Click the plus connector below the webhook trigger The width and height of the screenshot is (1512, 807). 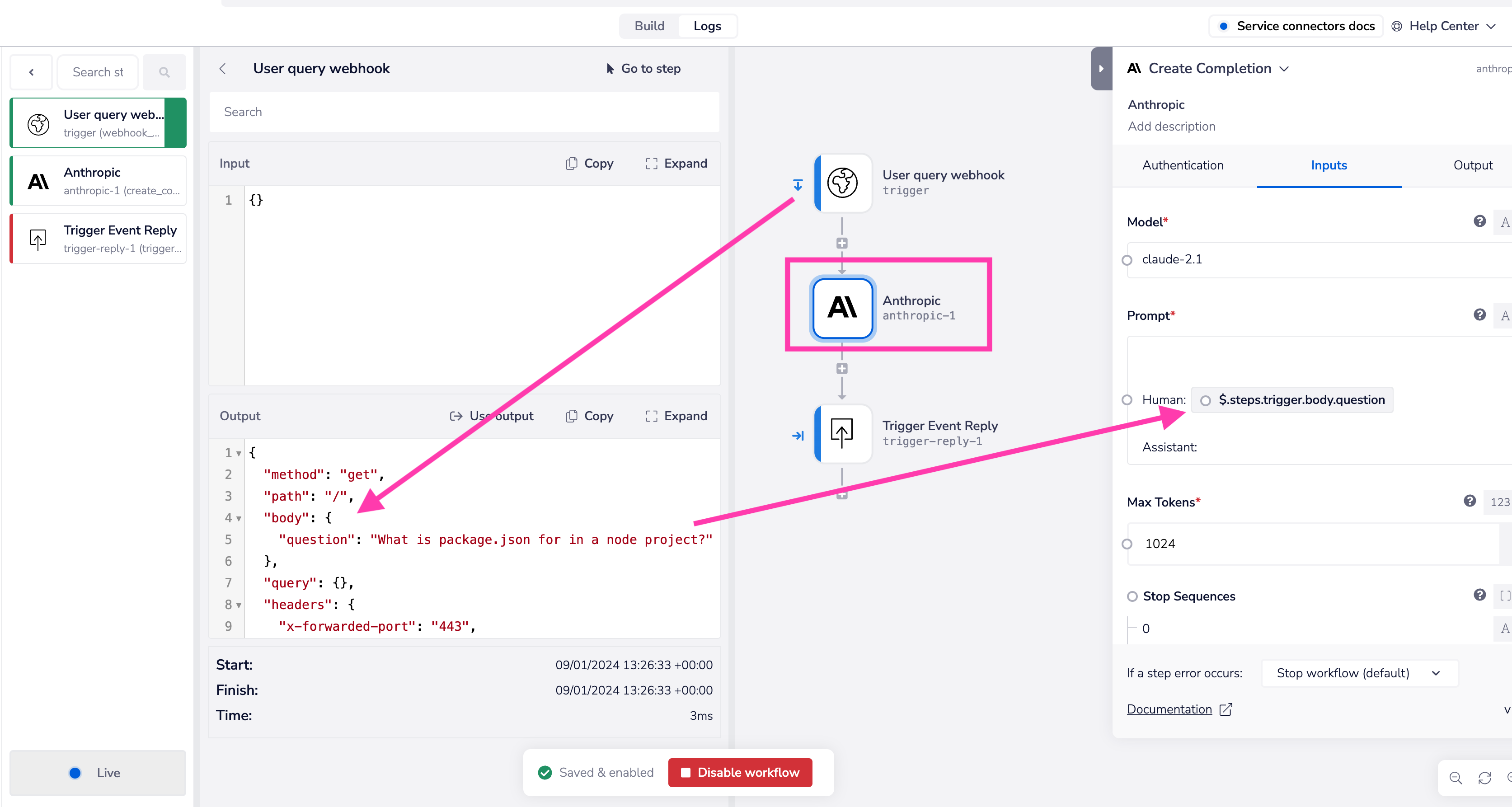coord(842,243)
